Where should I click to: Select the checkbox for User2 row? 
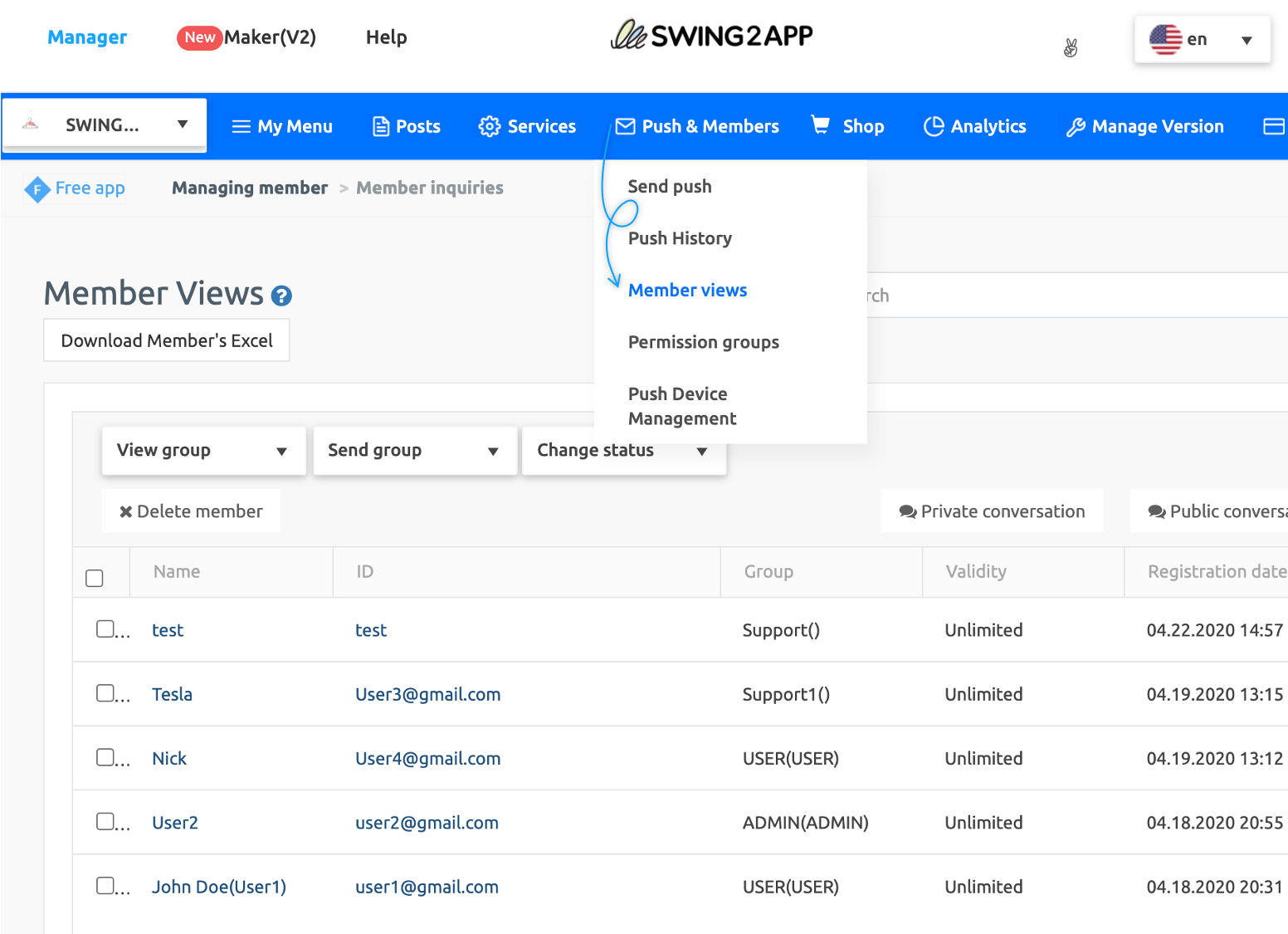click(105, 821)
